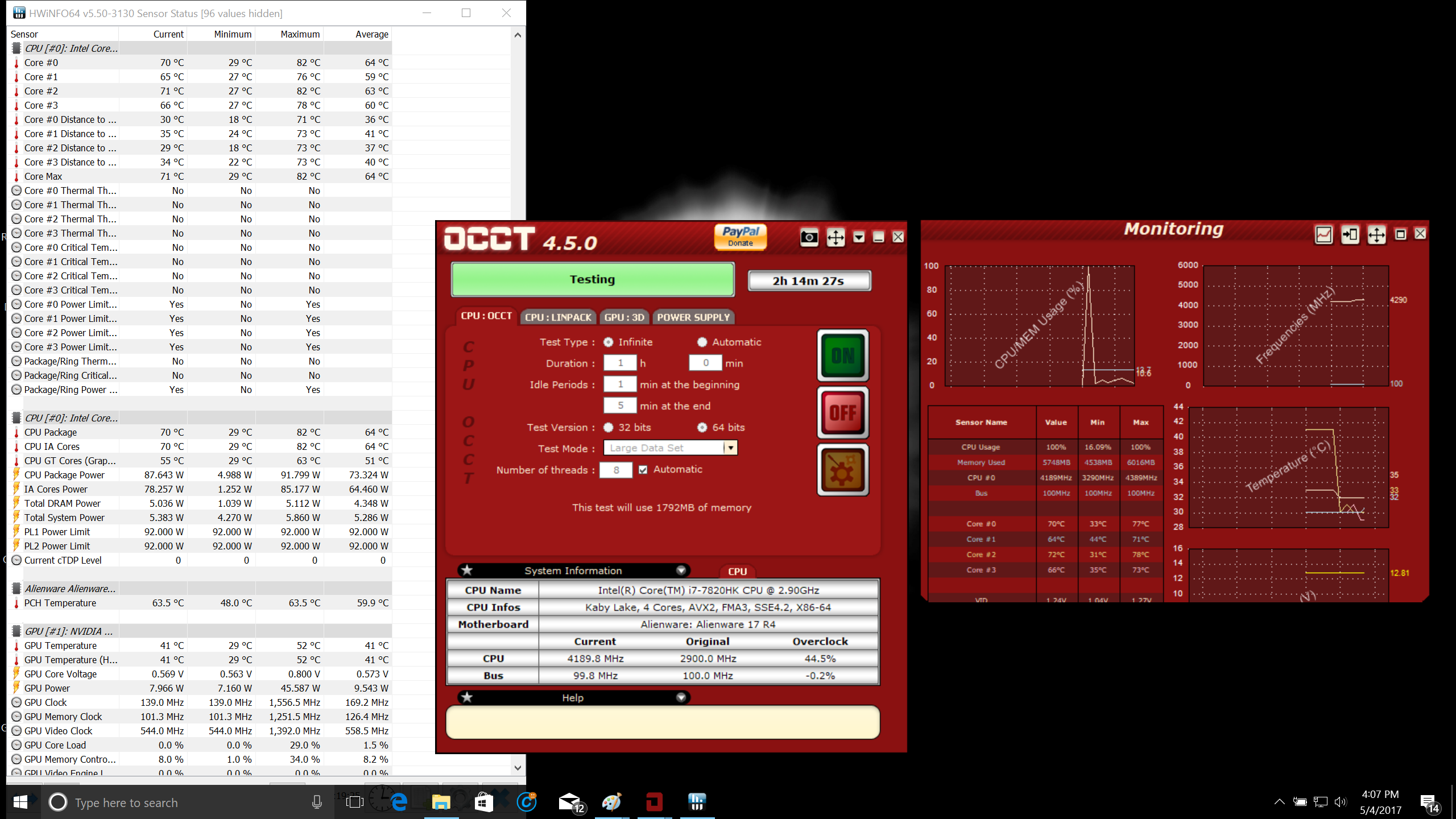The width and height of the screenshot is (1456, 819).
Task: Click the HWiNFO scrollbar up arrow
Action: pos(518,35)
